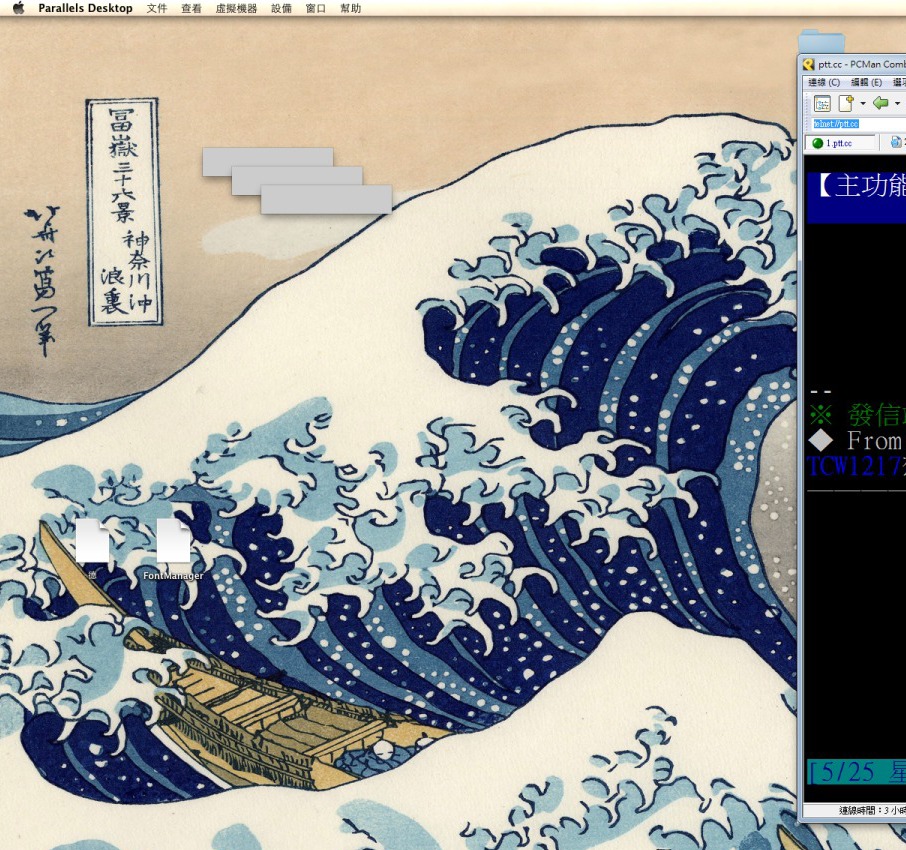
Task: Click the 連線時間 status bar entry
Action: pos(872,810)
